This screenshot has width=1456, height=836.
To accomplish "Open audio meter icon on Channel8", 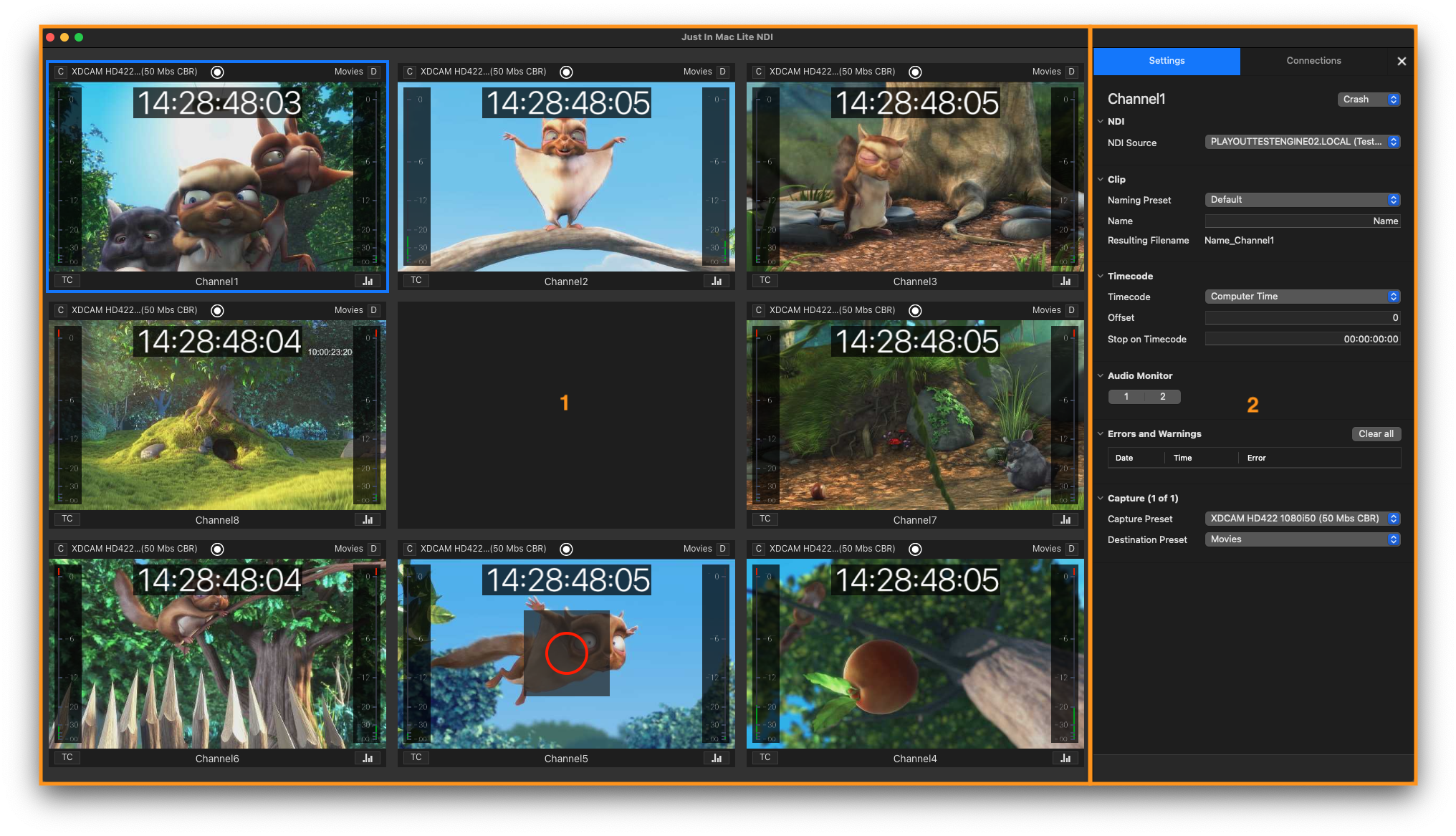I will click(x=368, y=519).
